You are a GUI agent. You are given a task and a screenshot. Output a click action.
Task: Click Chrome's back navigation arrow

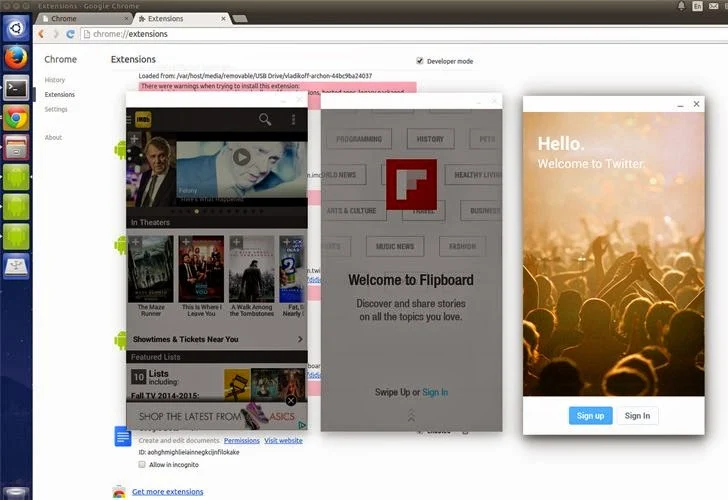pyautogui.click(x=41, y=34)
